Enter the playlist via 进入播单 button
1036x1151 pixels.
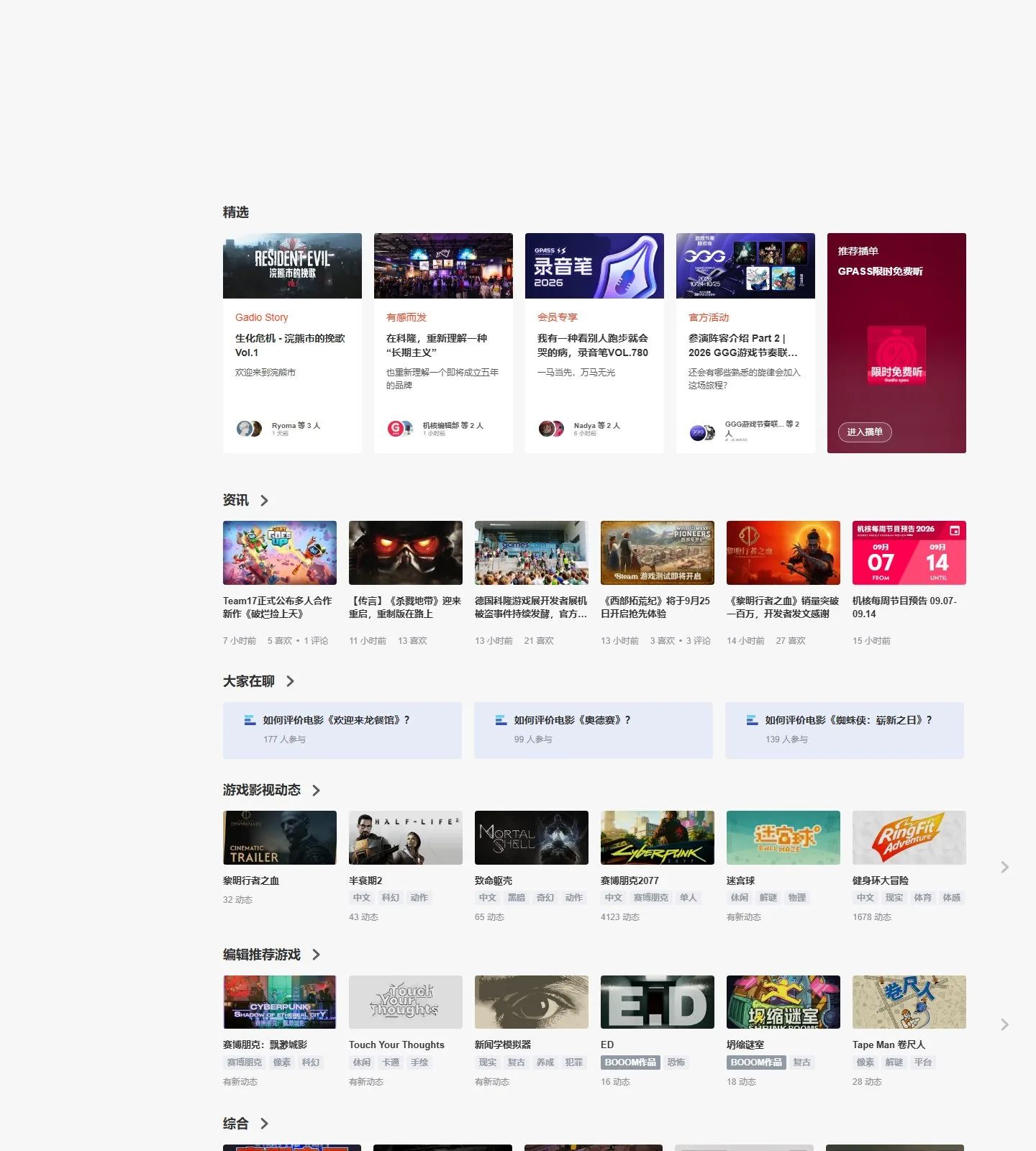[x=865, y=432]
